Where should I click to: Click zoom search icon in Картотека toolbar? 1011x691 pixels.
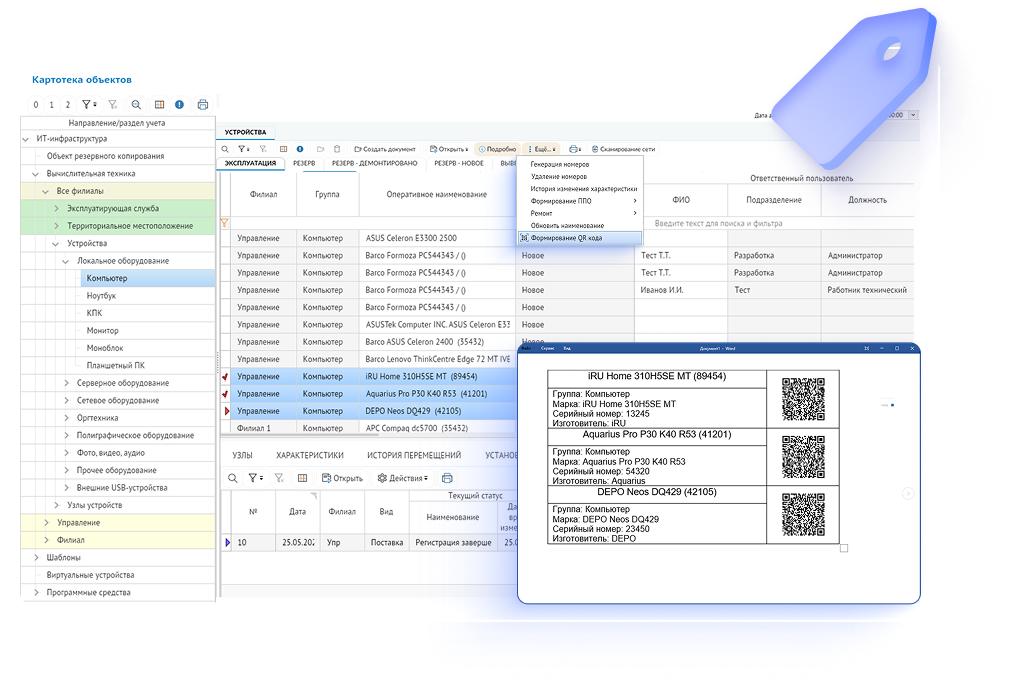[136, 104]
